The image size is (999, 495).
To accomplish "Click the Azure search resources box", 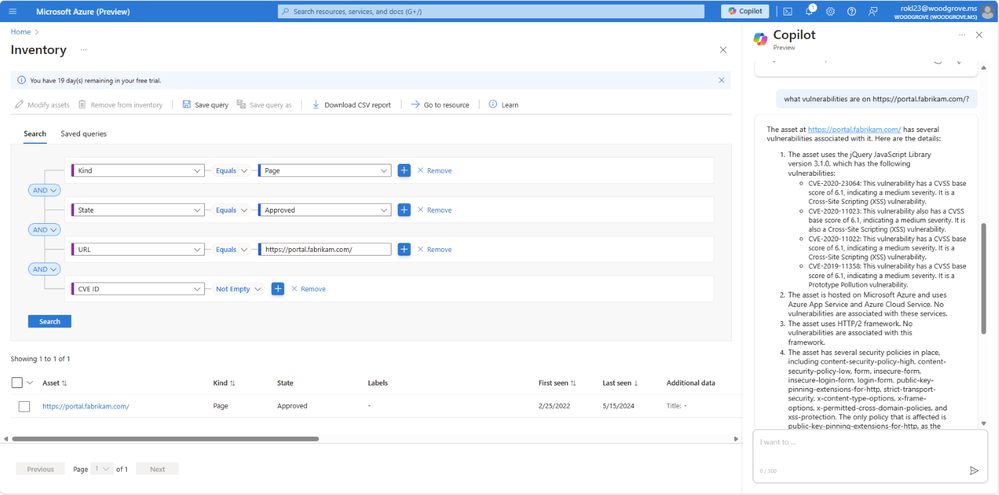I will [491, 11].
